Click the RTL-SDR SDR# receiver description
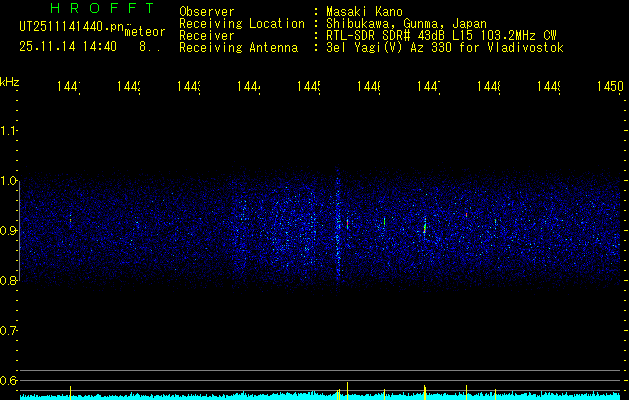This screenshot has width=629, height=400. point(441,36)
